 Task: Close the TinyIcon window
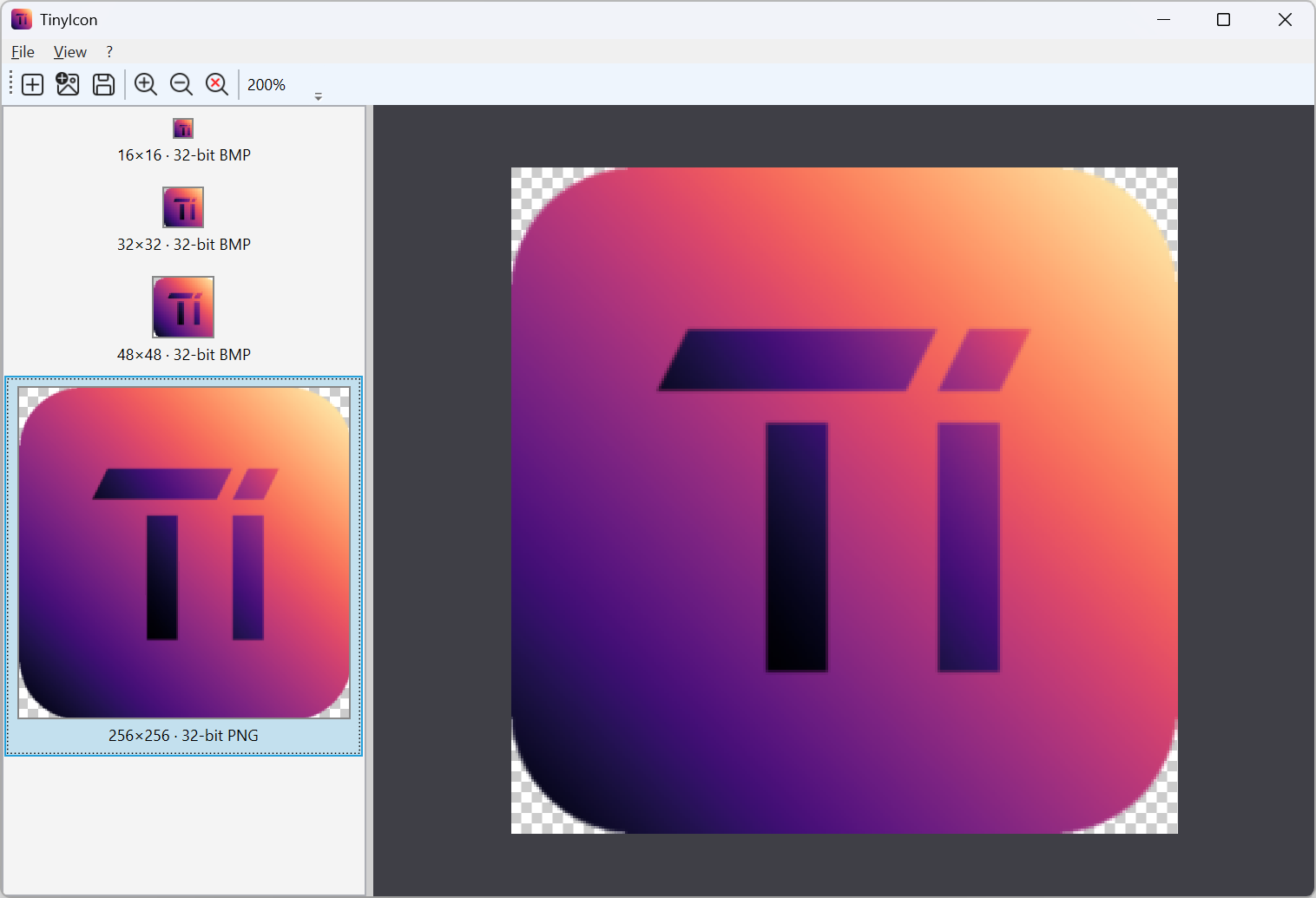tap(1286, 19)
